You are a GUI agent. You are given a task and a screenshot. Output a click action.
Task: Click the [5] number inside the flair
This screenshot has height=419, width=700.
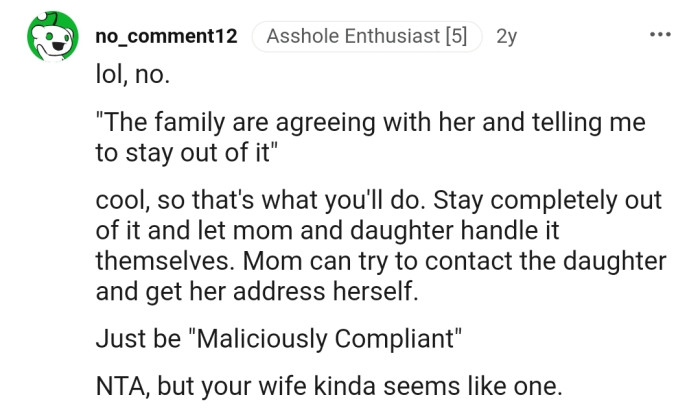pos(456,36)
